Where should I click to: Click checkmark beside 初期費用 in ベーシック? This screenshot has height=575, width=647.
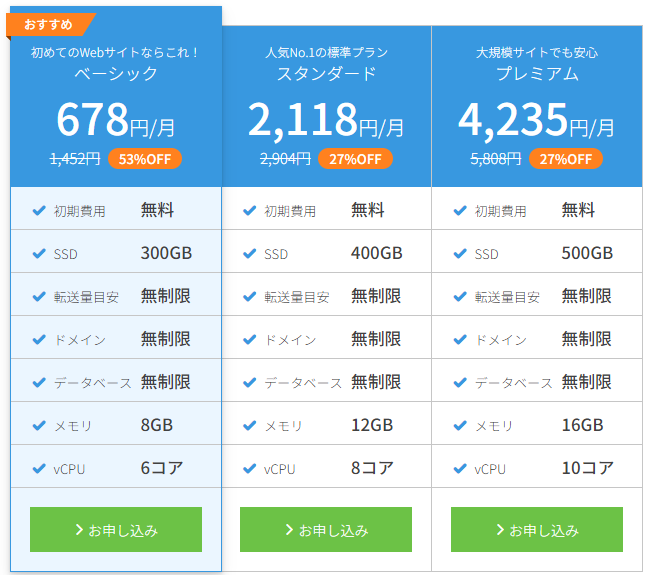(39, 211)
